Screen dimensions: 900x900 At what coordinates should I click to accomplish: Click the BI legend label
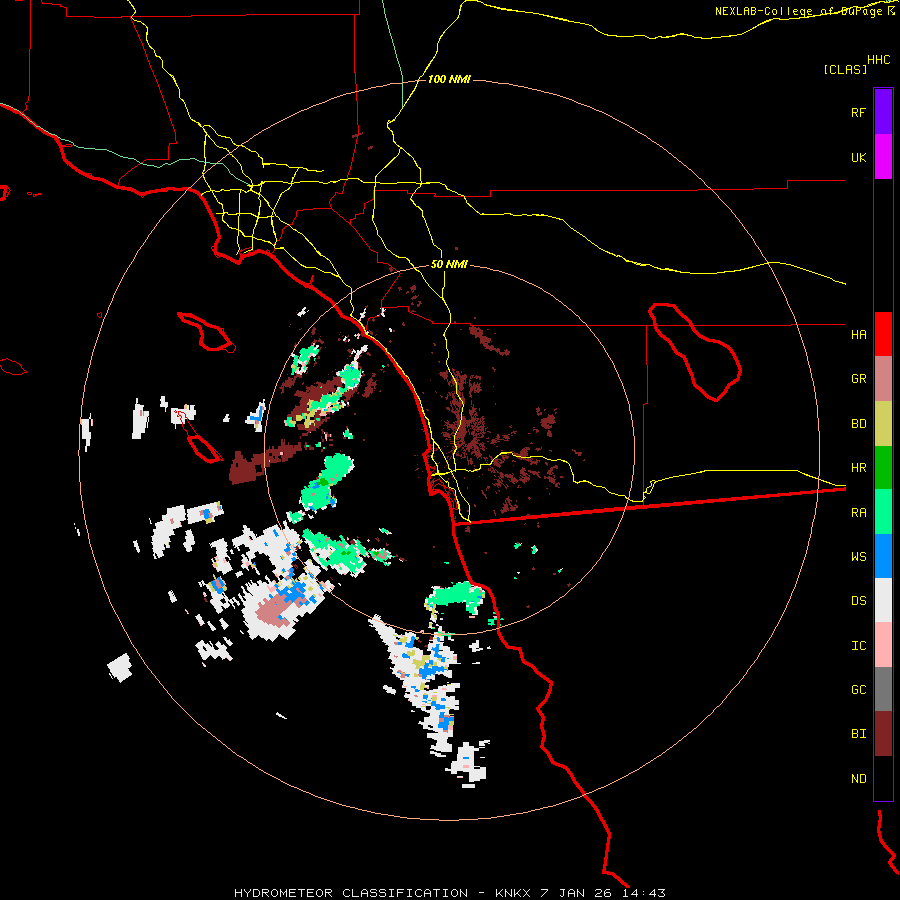tap(858, 734)
